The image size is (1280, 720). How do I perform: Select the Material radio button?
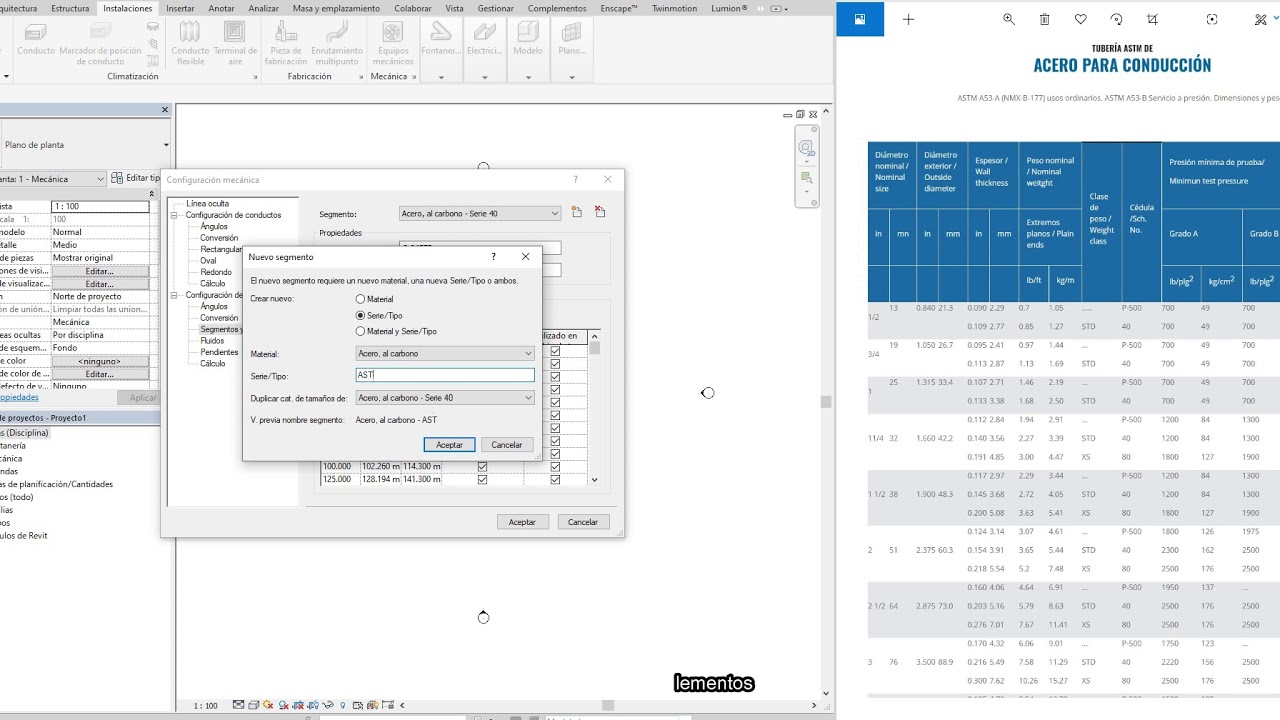coord(361,299)
